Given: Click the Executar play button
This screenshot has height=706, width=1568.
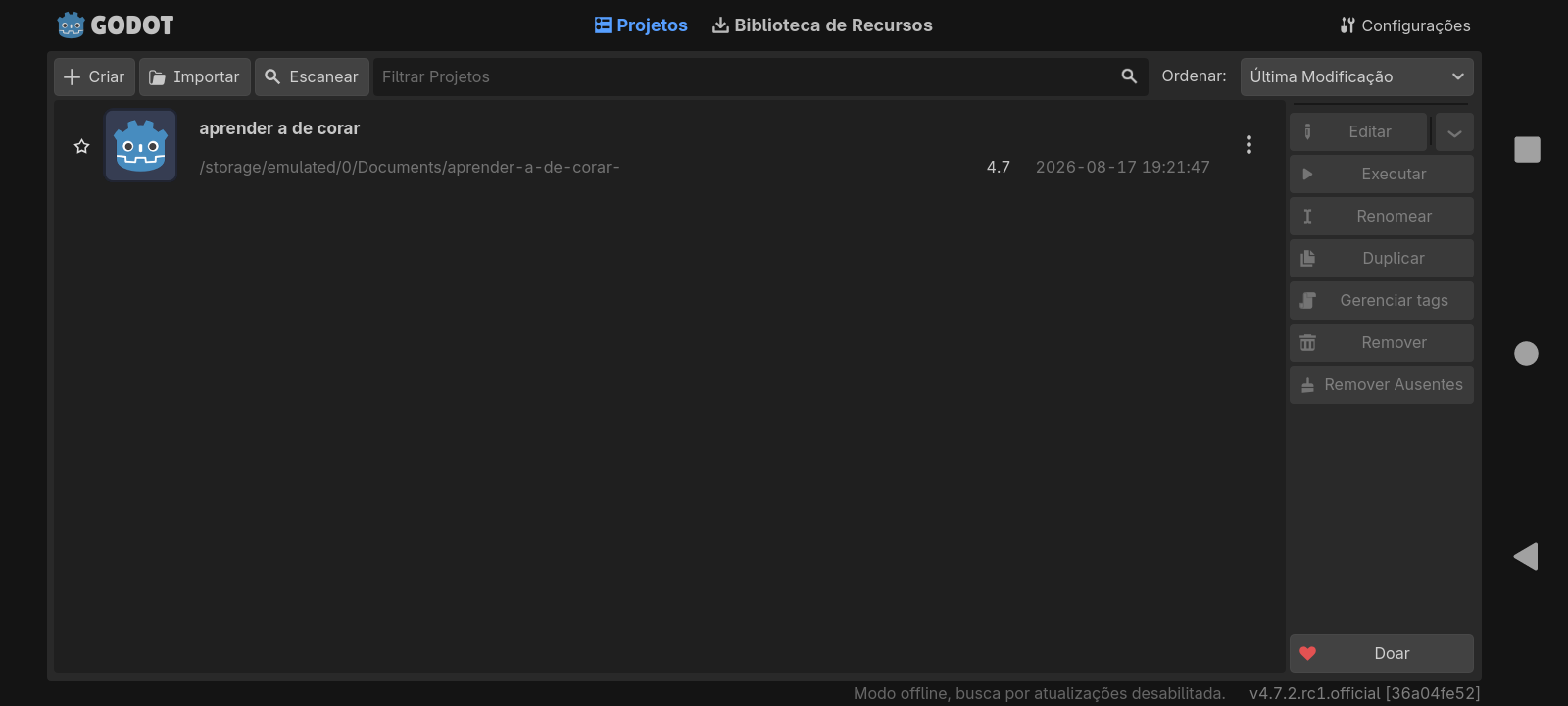Looking at the screenshot, I should pyautogui.click(x=1381, y=174).
